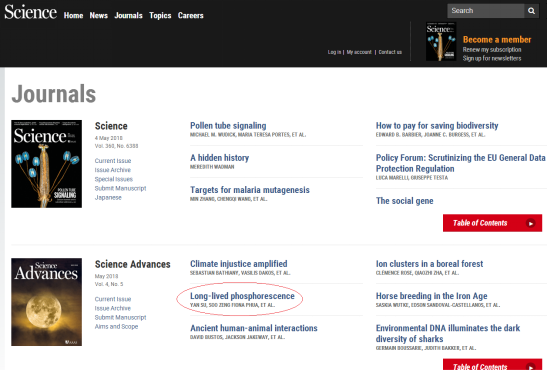Image resolution: width=547 pixels, height=377 pixels.
Task: Click the Science Table of Contents button
Action: point(492,223)
